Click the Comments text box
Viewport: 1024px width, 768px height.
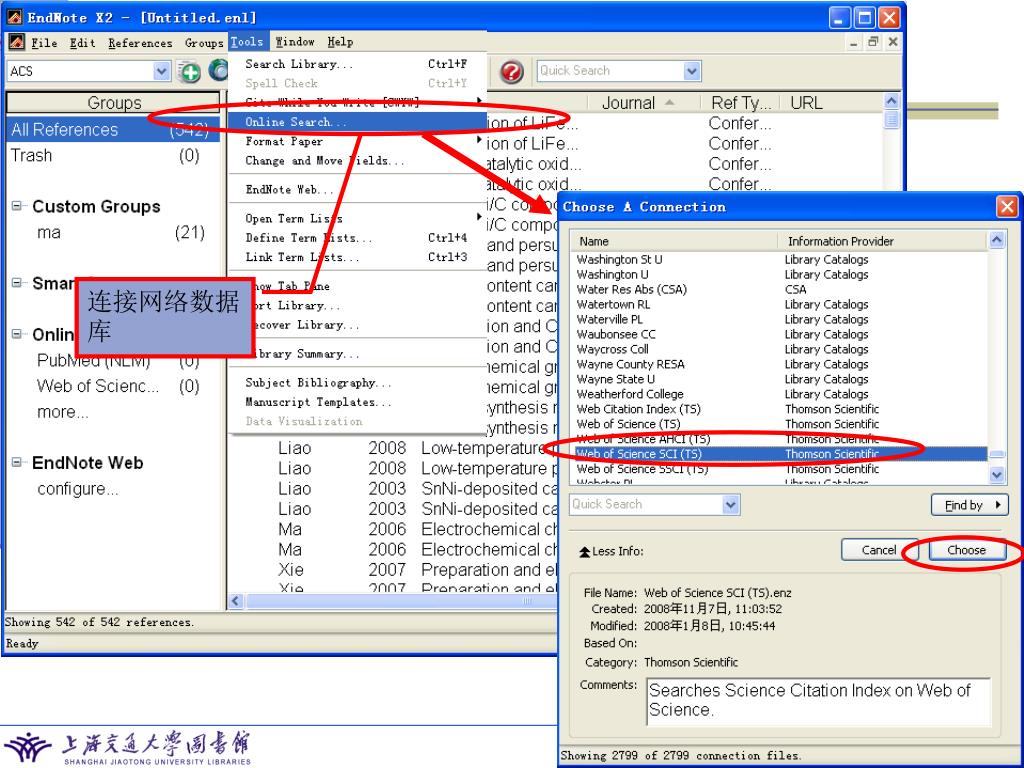click(x=818, y=702)
